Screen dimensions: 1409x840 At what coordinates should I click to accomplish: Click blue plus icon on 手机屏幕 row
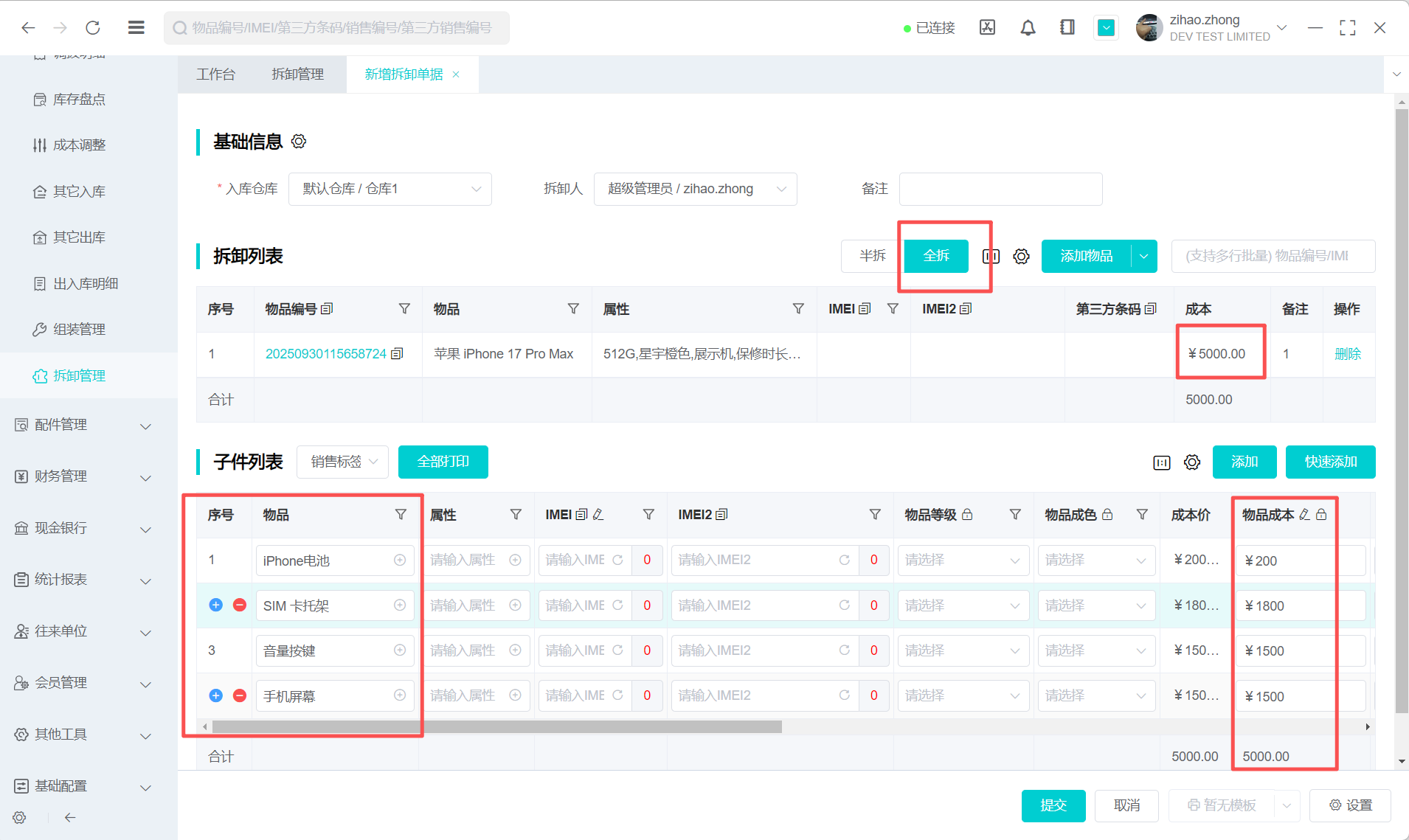point(215,695)
